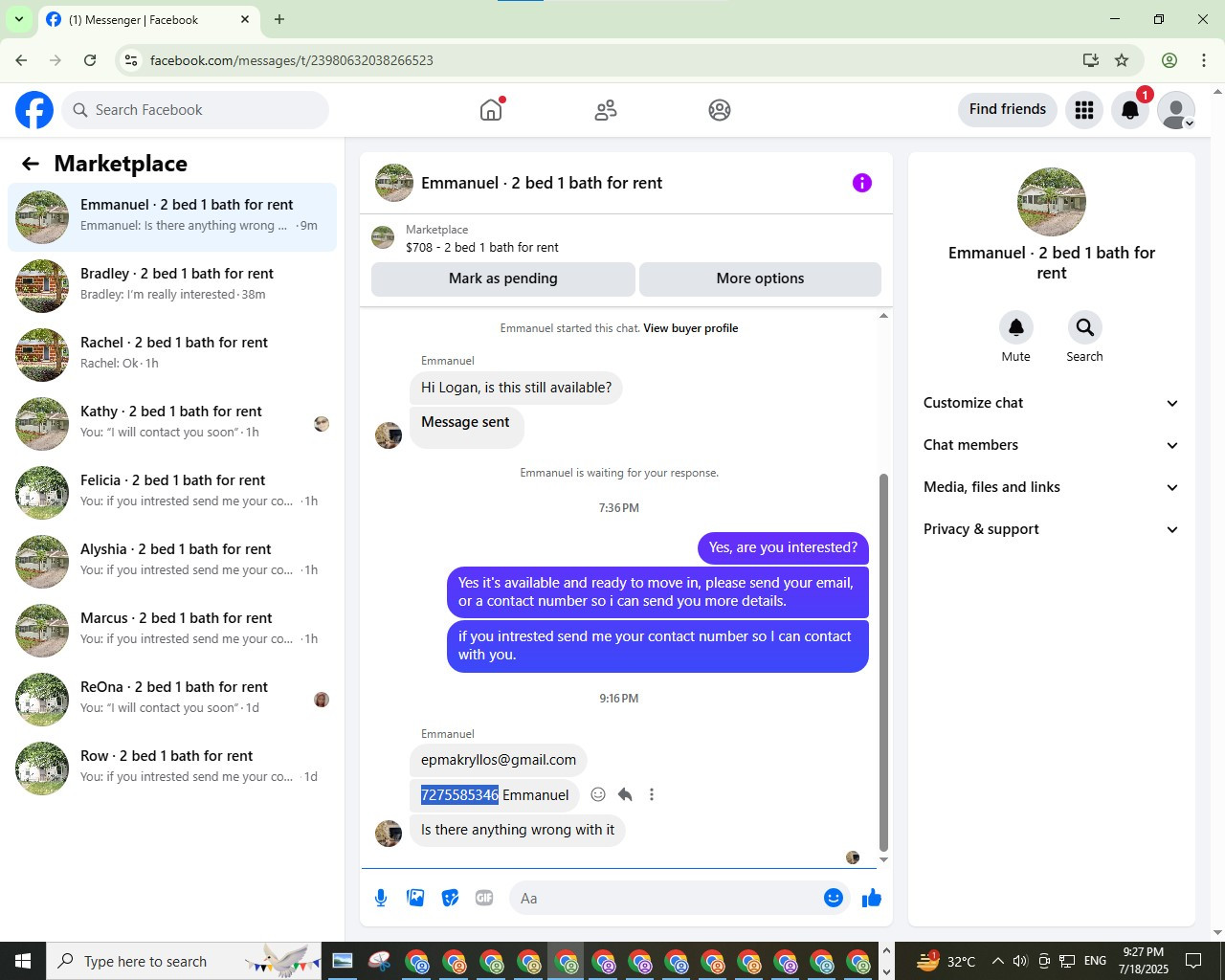Click the Find friends button

tap(1008, 109)
